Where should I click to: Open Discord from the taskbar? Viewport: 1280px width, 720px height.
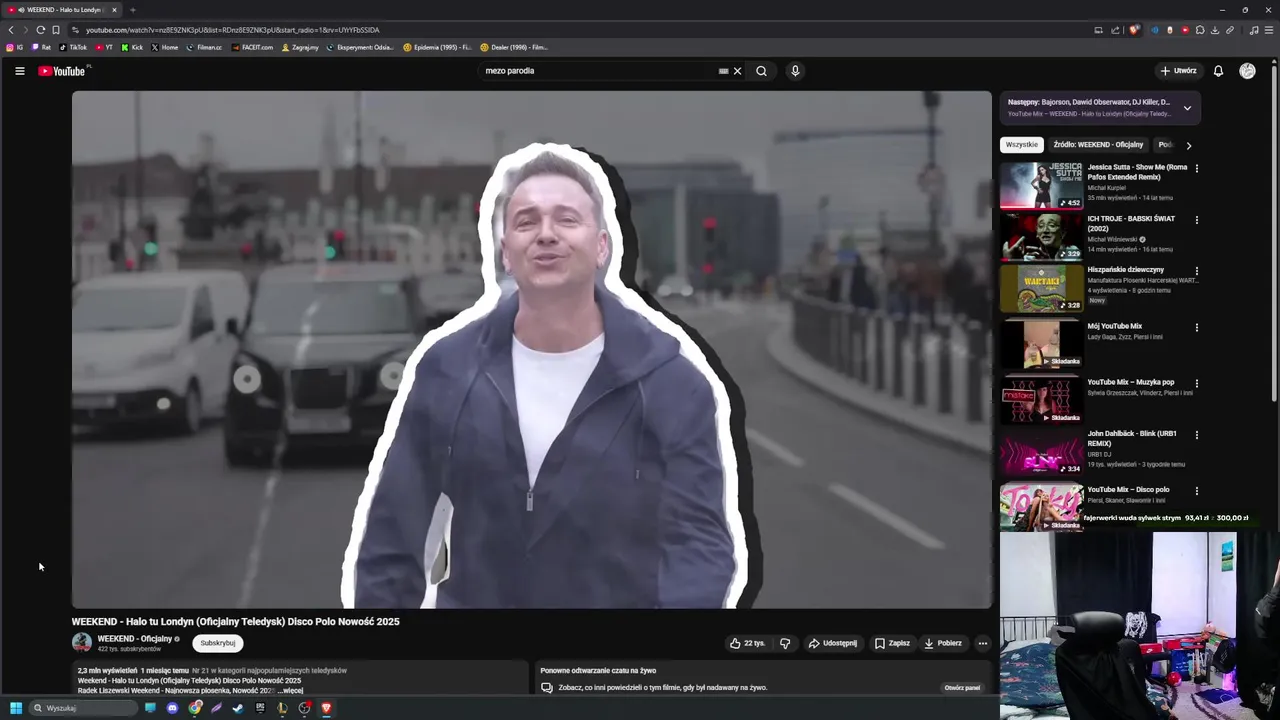click(172, 708)
